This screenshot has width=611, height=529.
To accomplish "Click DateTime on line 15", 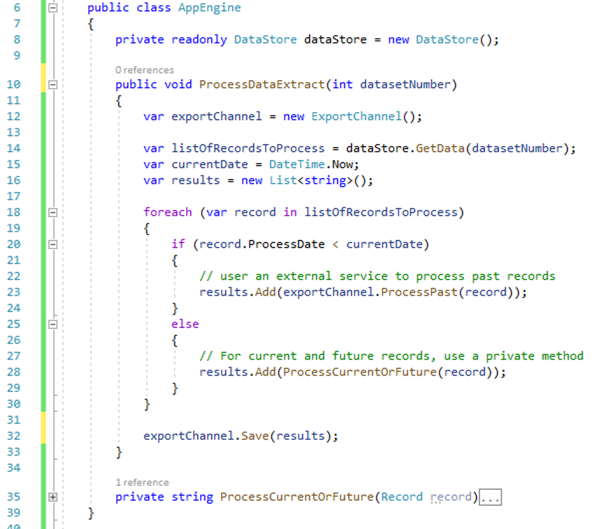I will pos(297,164).
